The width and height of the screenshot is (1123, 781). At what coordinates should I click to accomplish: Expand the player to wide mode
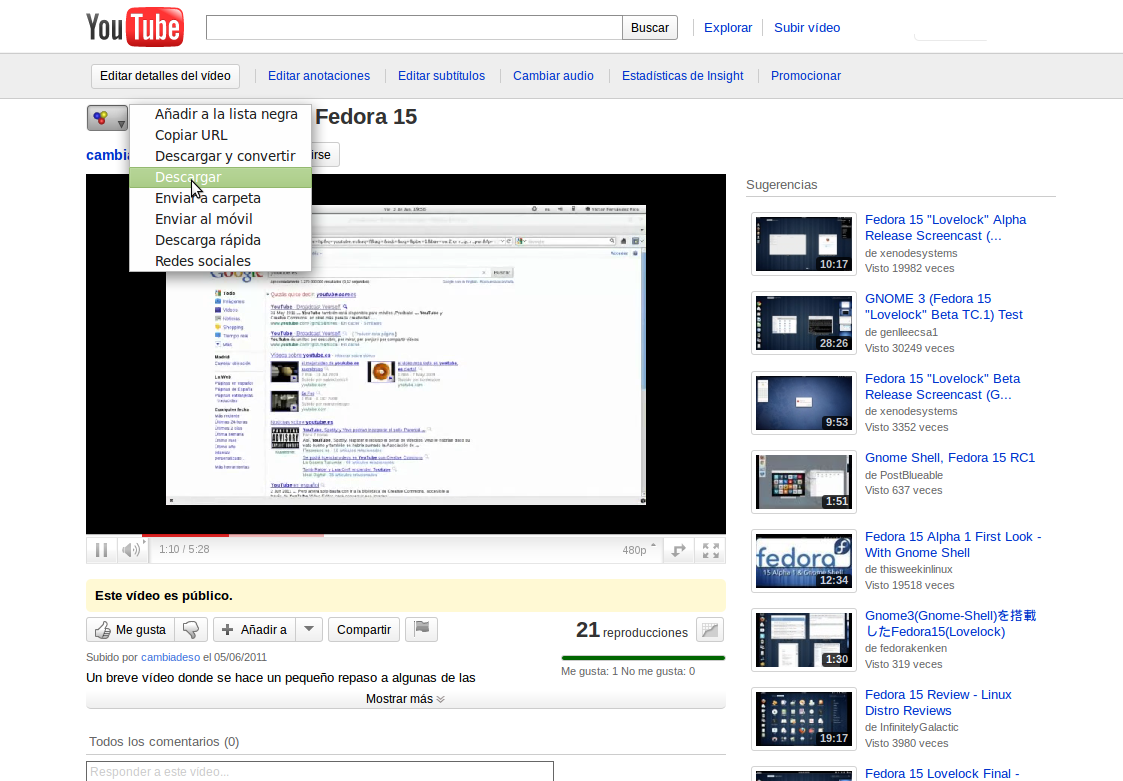678,550
